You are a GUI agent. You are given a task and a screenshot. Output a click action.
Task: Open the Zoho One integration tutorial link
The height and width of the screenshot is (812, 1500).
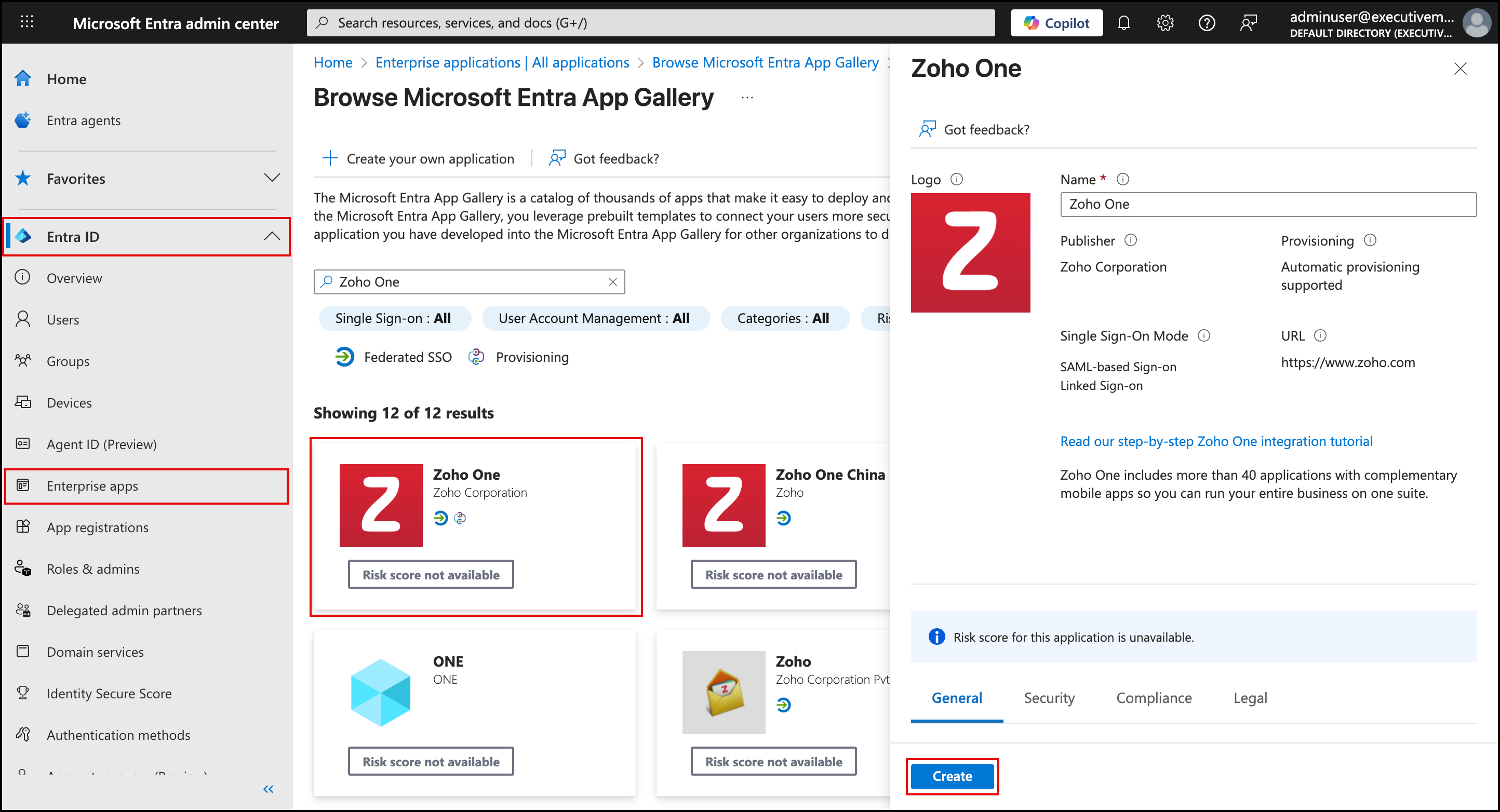tap(1216, 441)
